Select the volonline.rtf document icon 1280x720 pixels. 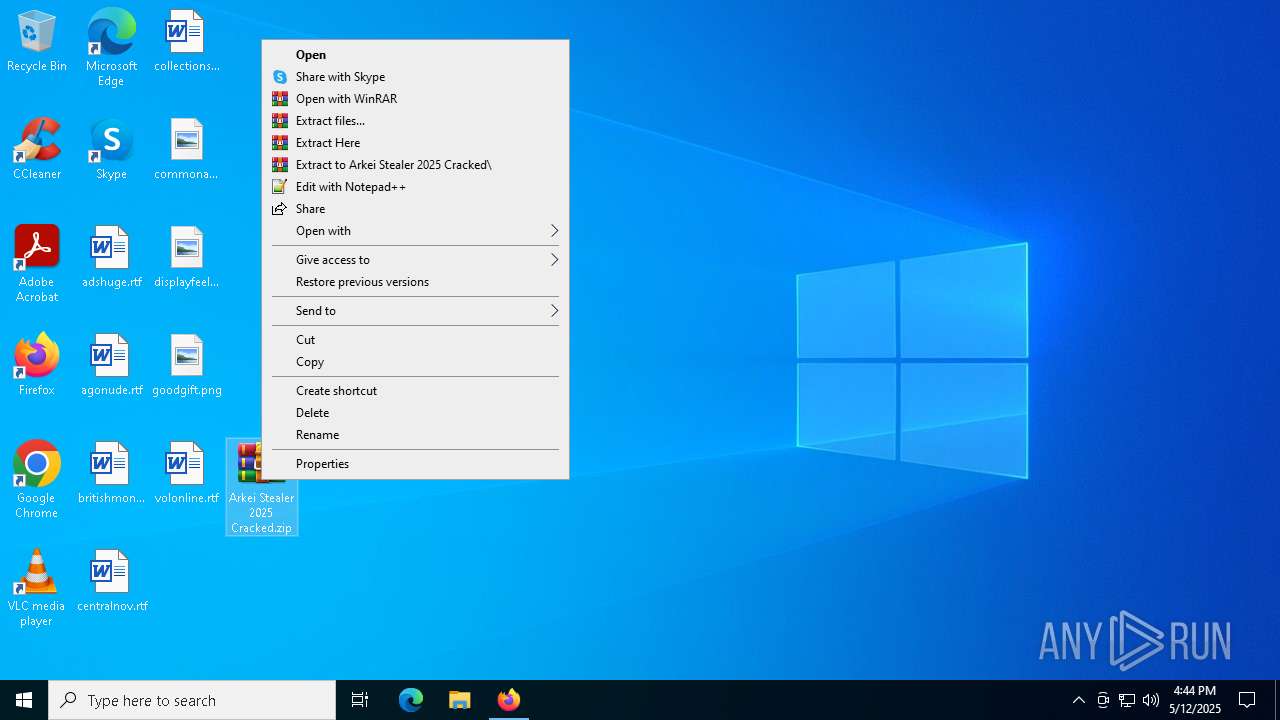187,474
